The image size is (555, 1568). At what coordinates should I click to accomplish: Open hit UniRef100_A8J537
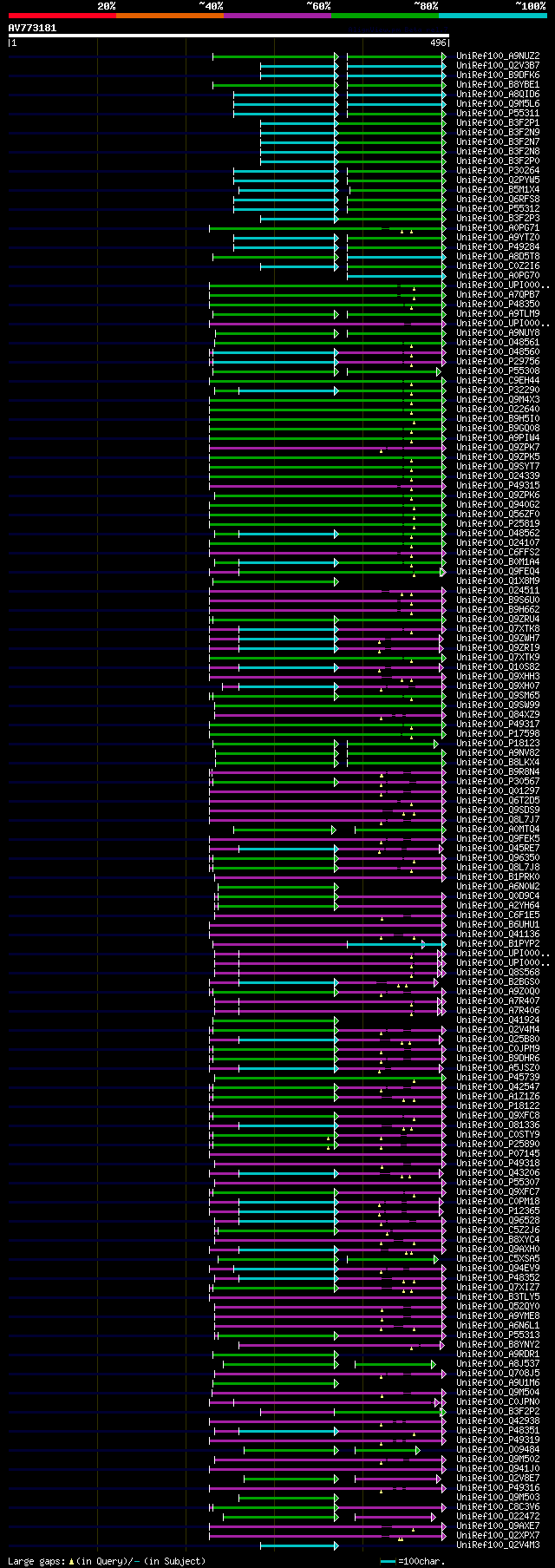click(498, 1363)
